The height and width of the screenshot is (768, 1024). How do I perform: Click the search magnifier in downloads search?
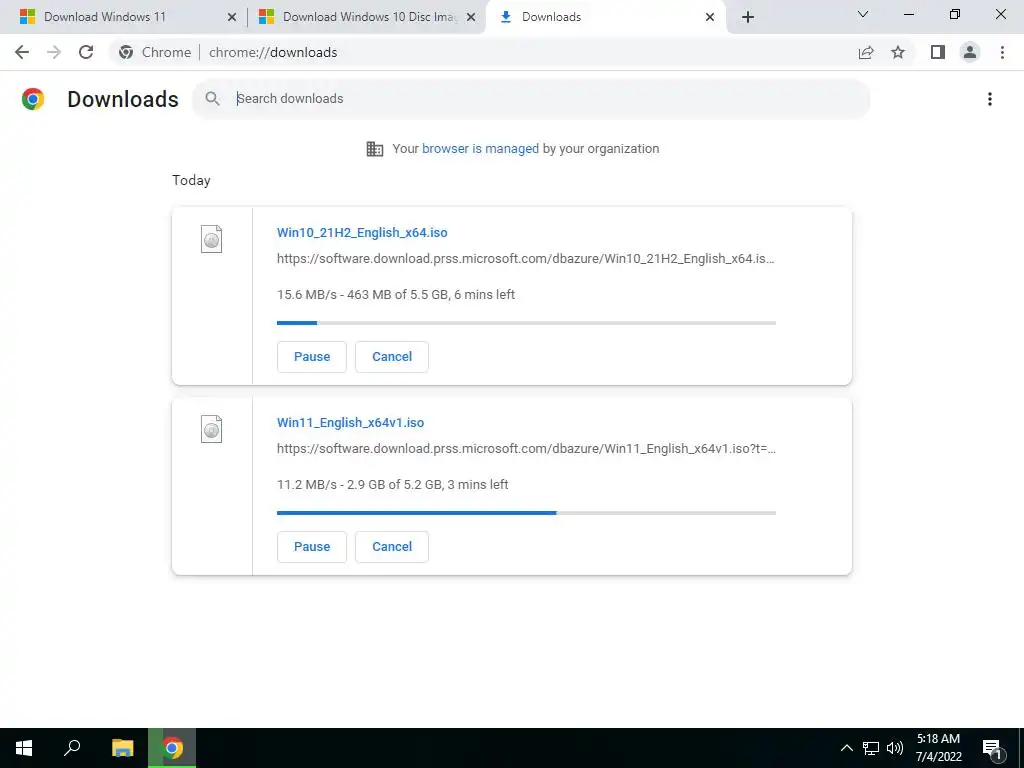(x=212, y=99)
